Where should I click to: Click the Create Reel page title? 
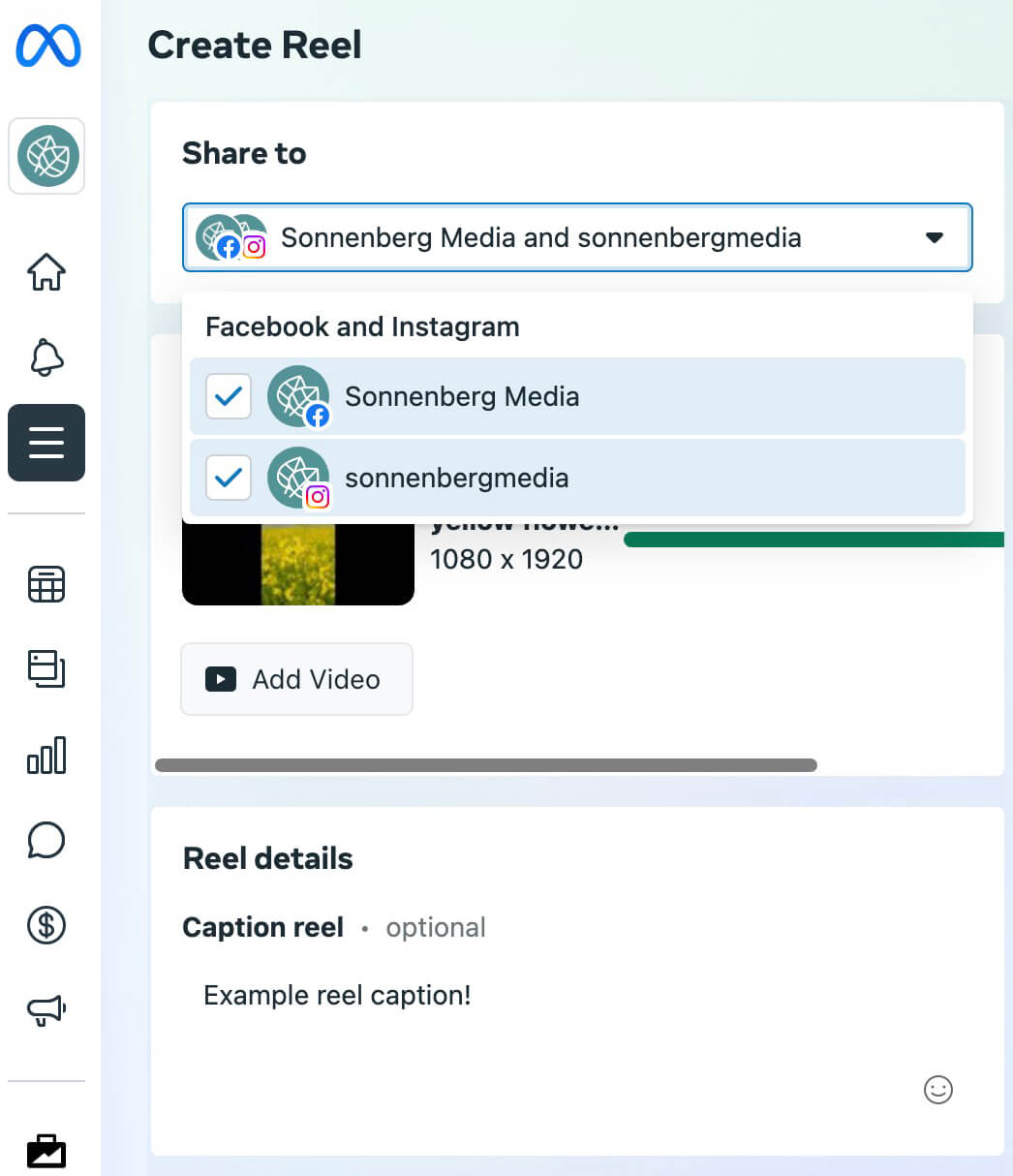coord(255,45)
